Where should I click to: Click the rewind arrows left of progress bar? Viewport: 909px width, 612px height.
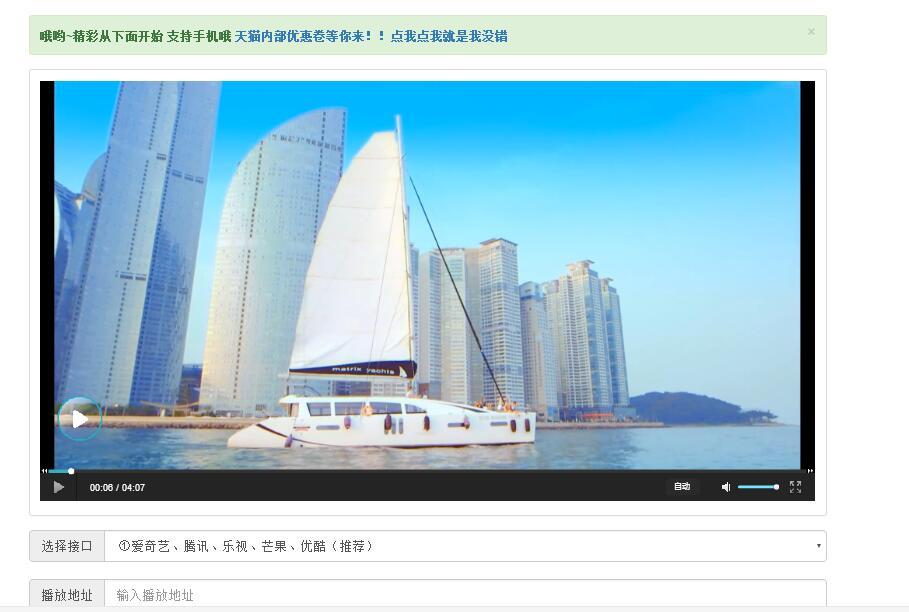click(44, 471)
